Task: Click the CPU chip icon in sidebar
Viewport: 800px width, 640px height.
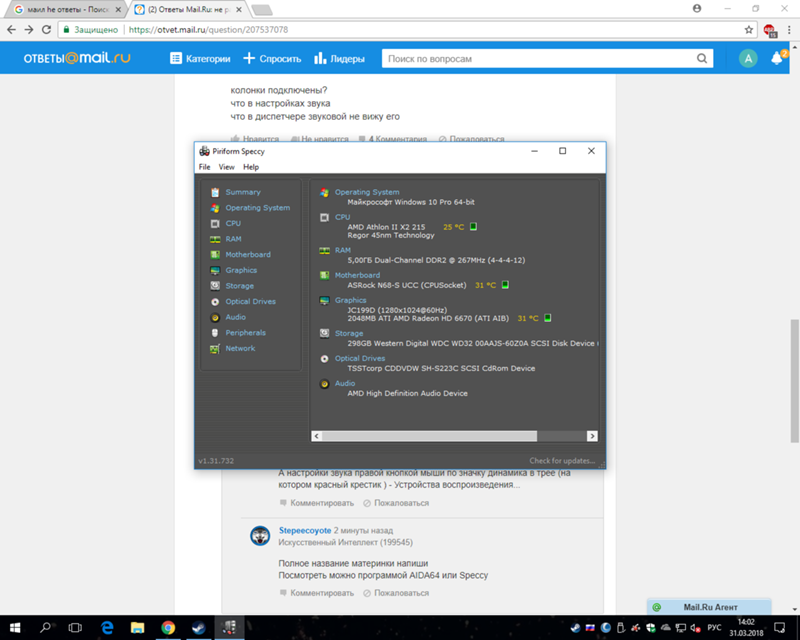Action: [215, 224]
